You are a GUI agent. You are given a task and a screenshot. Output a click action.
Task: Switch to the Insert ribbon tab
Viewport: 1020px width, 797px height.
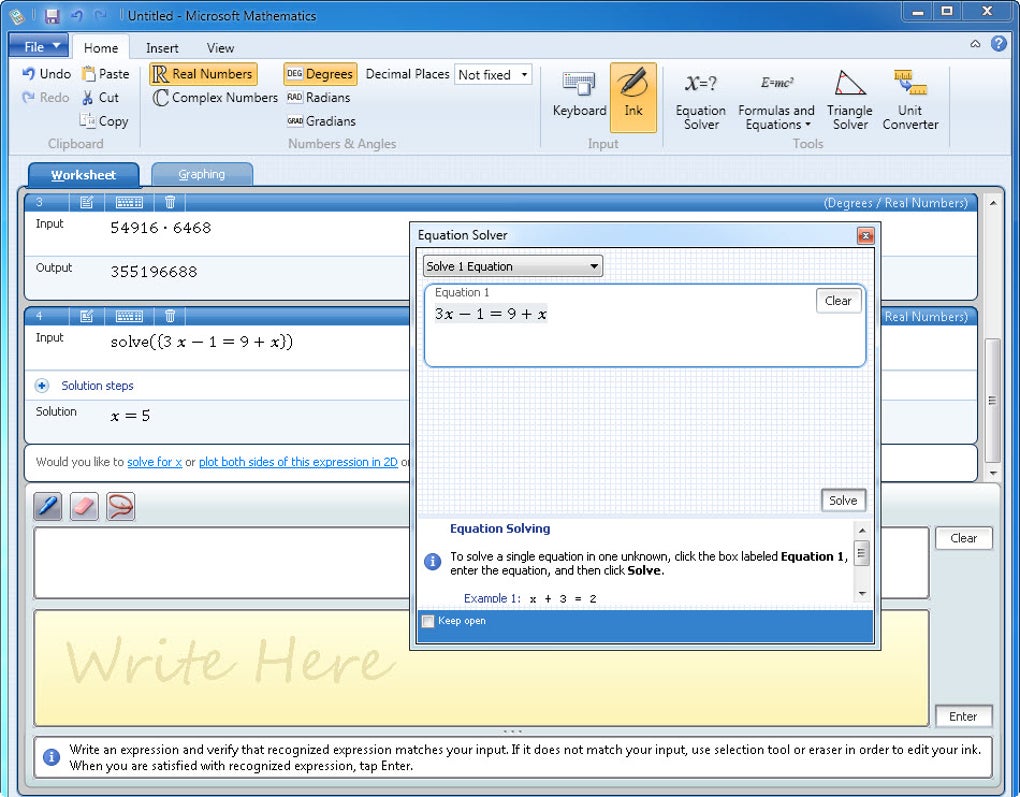(162, 48)
